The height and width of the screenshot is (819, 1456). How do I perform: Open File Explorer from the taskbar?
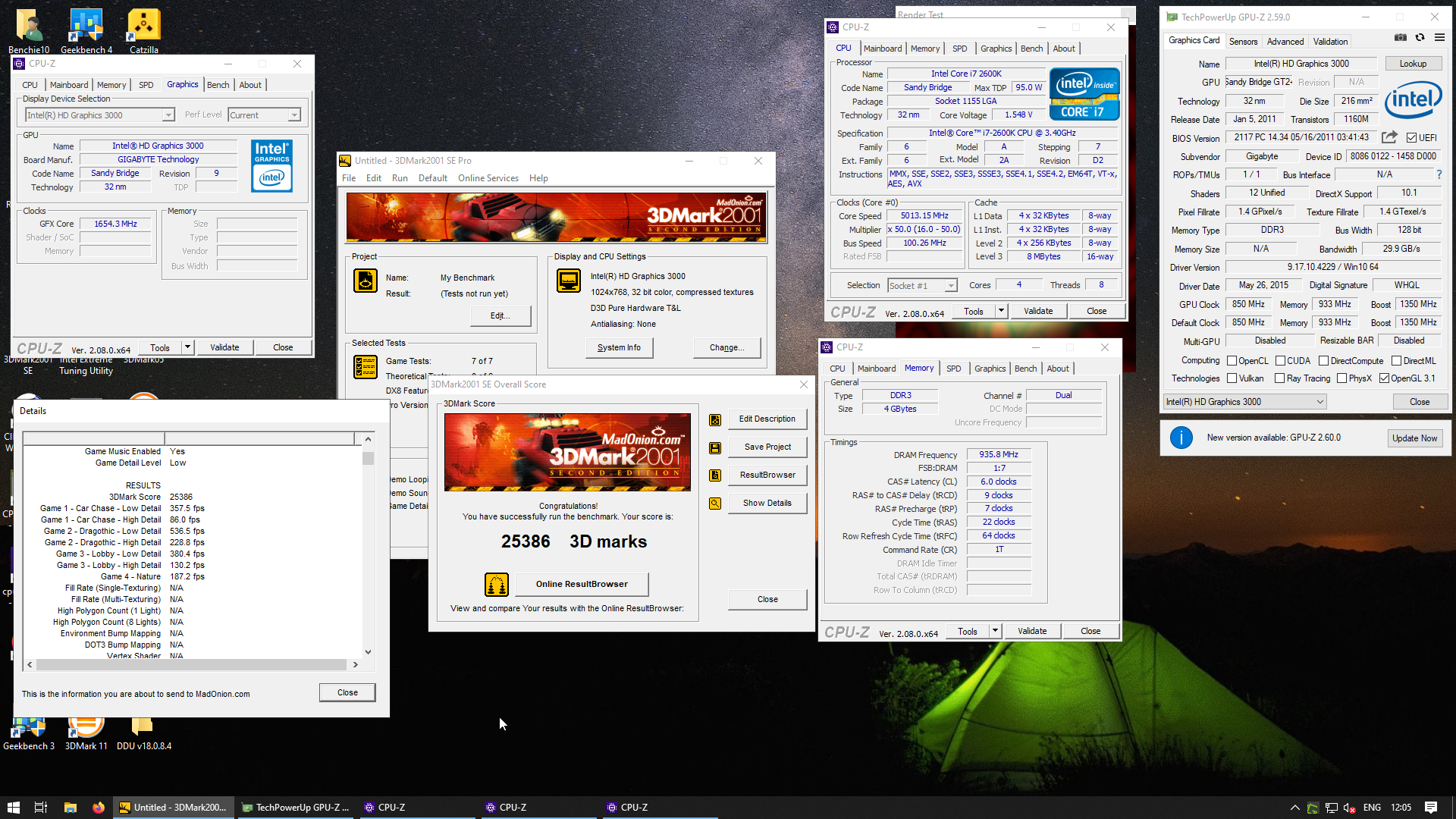(70, 808)
